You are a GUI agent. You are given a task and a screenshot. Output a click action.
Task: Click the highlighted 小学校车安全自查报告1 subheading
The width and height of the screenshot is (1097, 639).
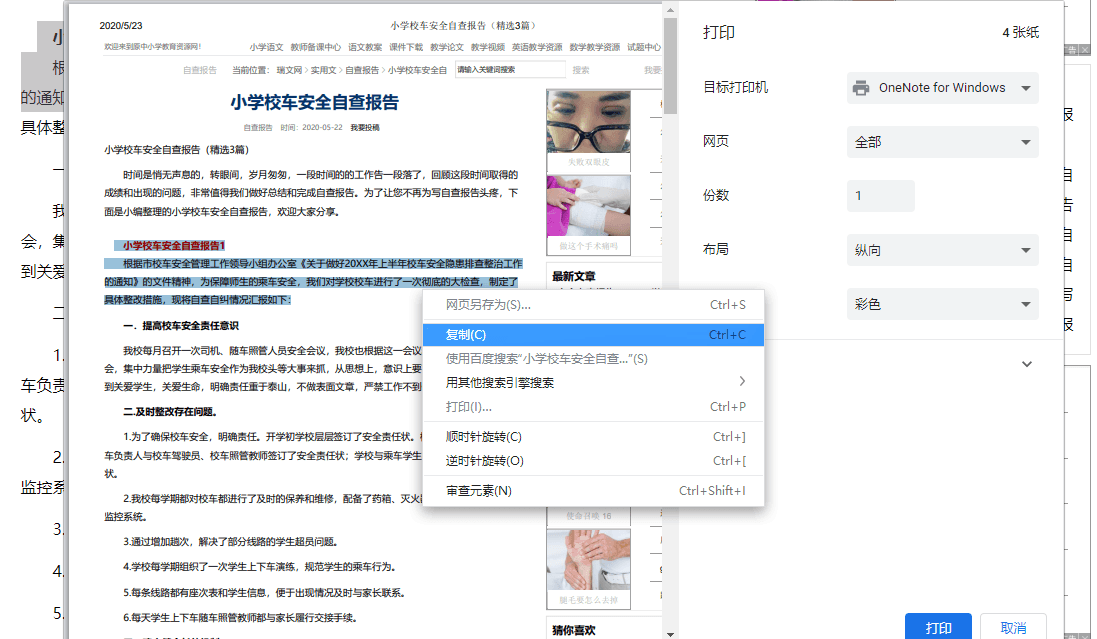tap(174, 246)
